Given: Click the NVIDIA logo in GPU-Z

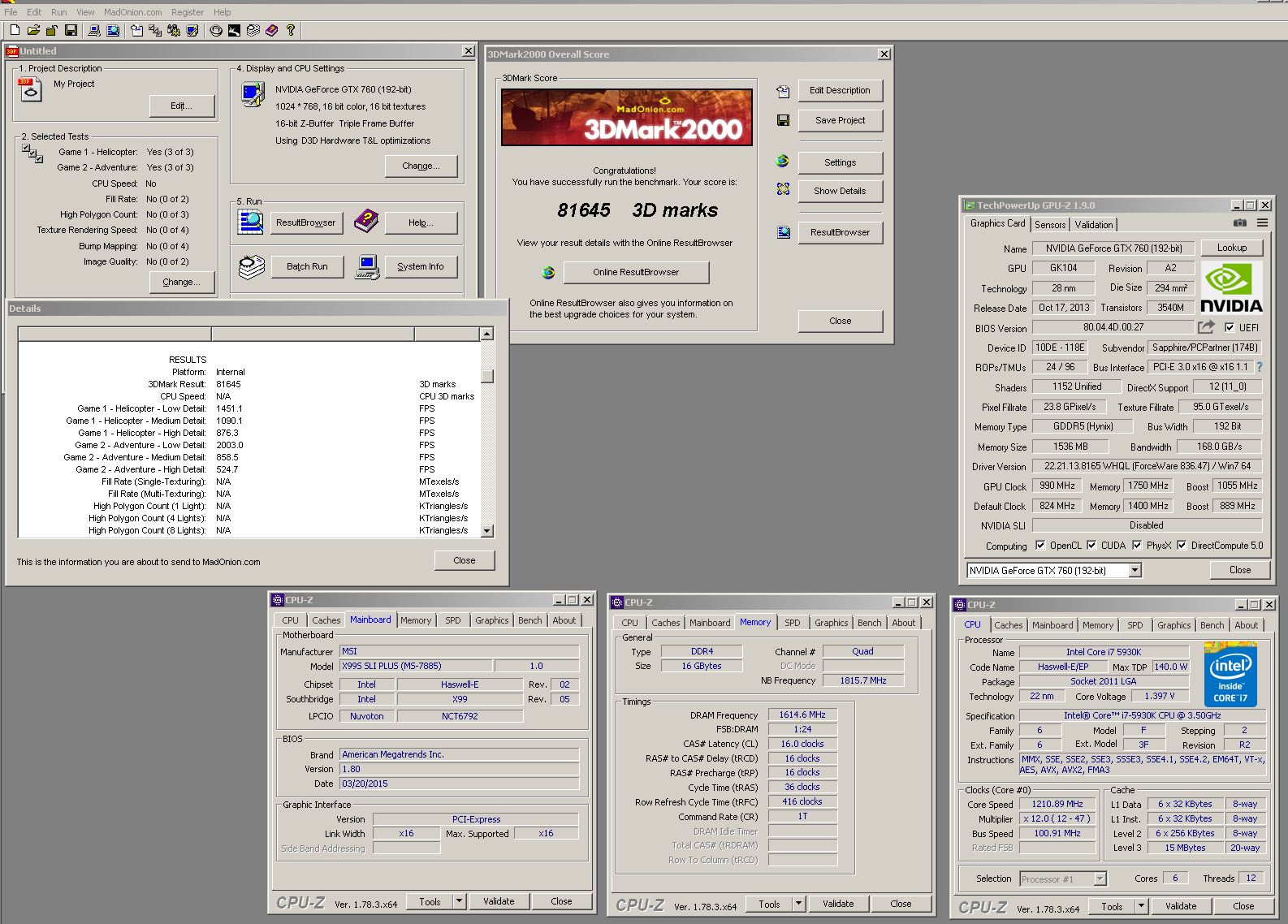Looking at the screenshot, I should pyautogui.click(x=1231, y=287).
